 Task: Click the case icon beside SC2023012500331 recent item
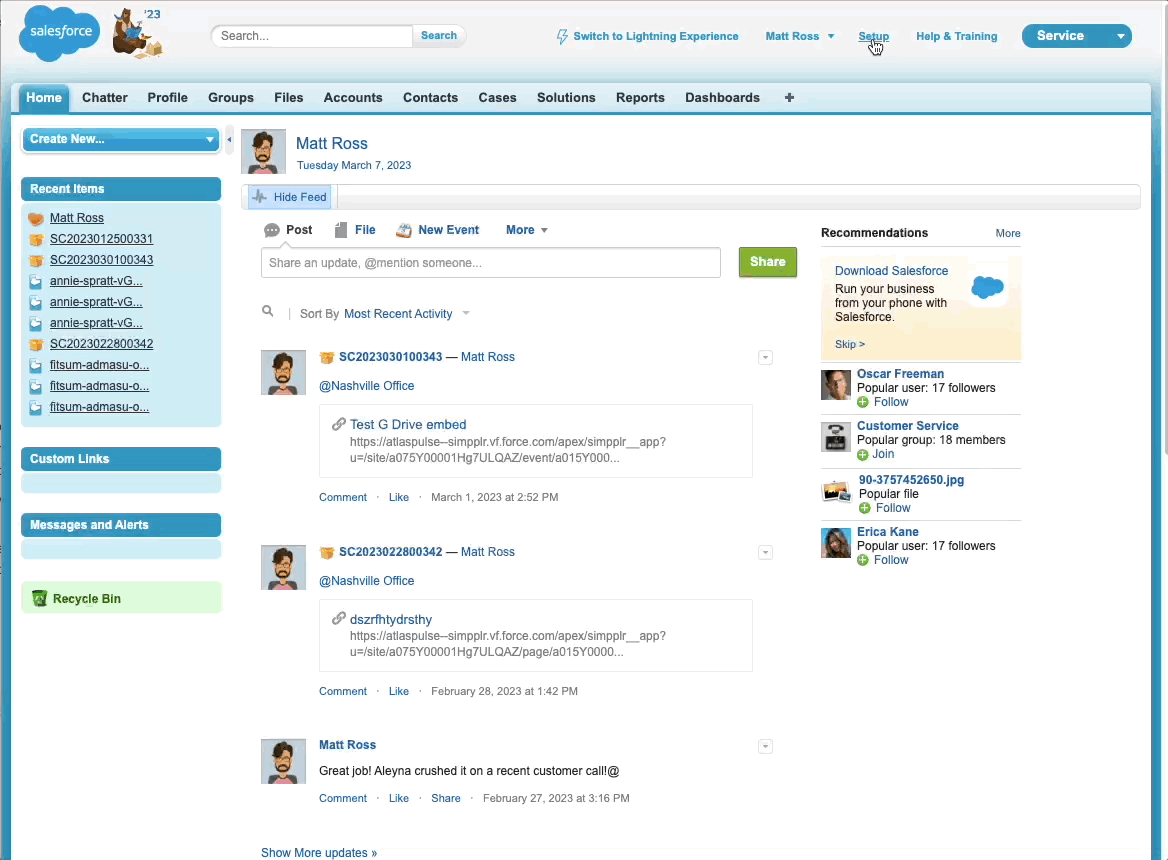click(x=36, y=239)
